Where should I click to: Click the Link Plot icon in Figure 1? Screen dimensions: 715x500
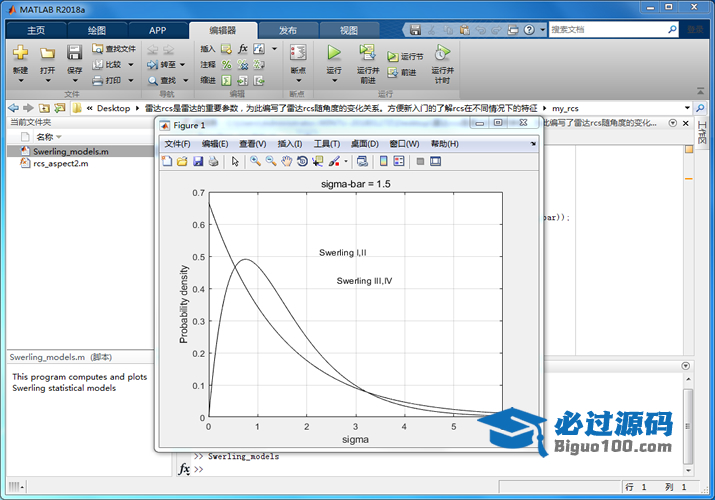pyautogui.click(x=362, y=161)
